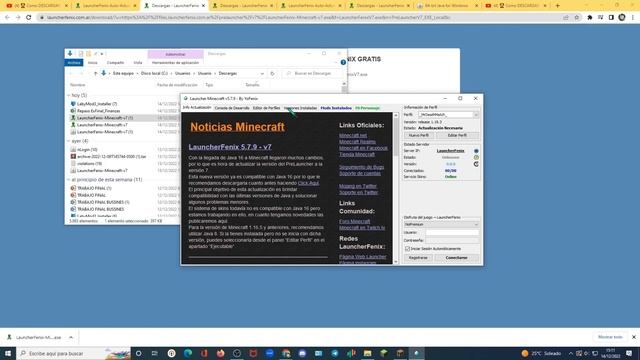This screenshot has height=360, width=640.
Task: Open File Explorer help icon
Action: 343,62
